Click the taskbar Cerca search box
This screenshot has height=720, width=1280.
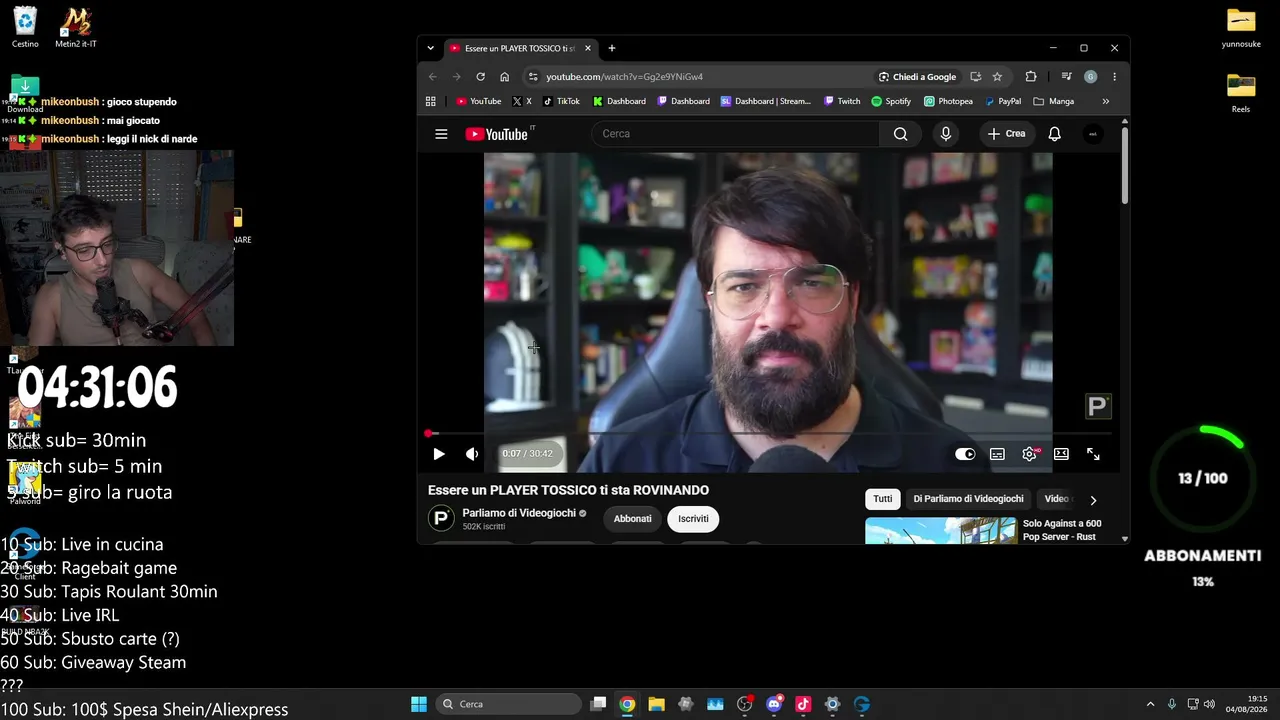pyautogui.click(x=510, y=704)
